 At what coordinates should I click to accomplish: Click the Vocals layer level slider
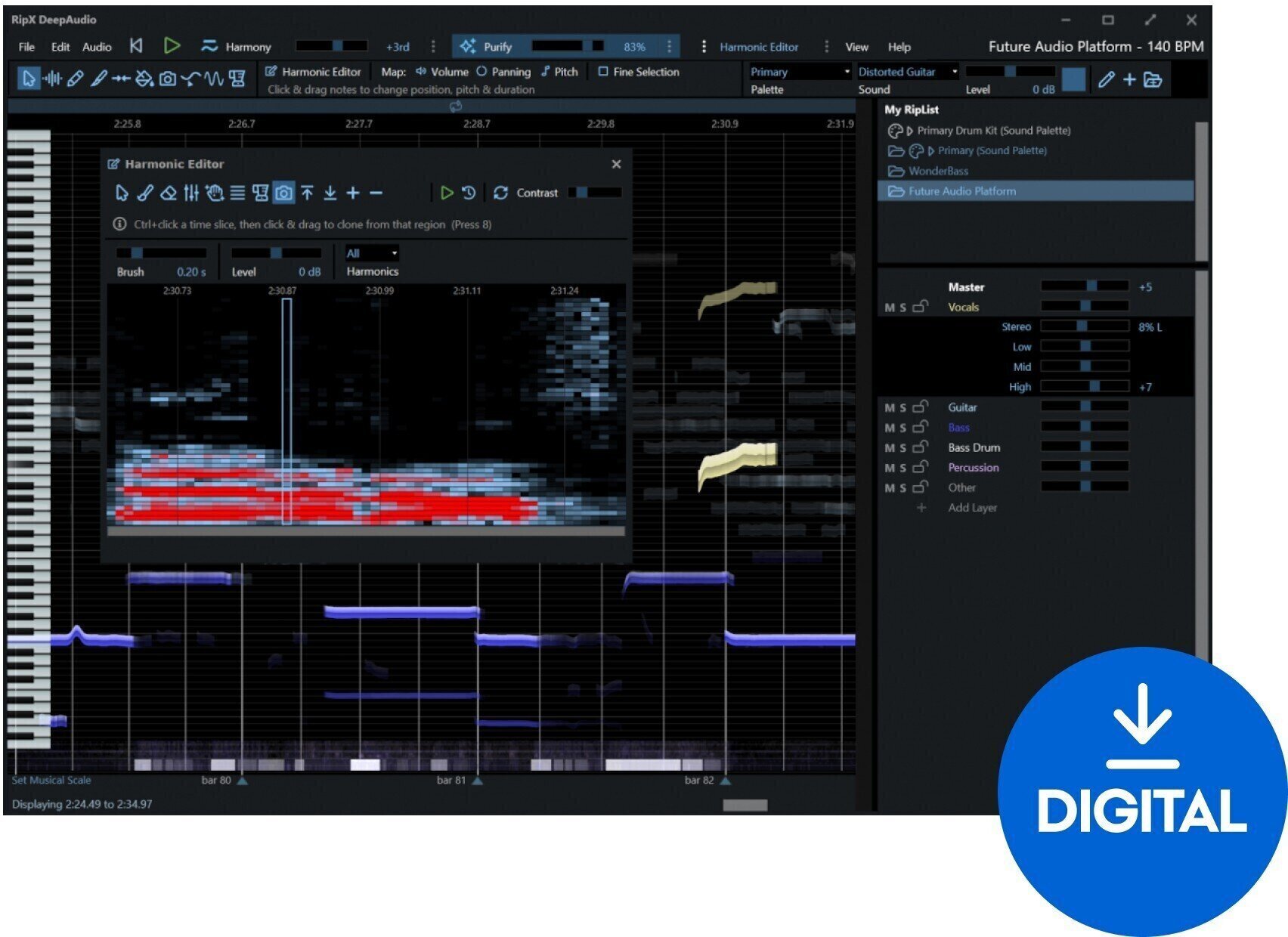pos(1085,307)
